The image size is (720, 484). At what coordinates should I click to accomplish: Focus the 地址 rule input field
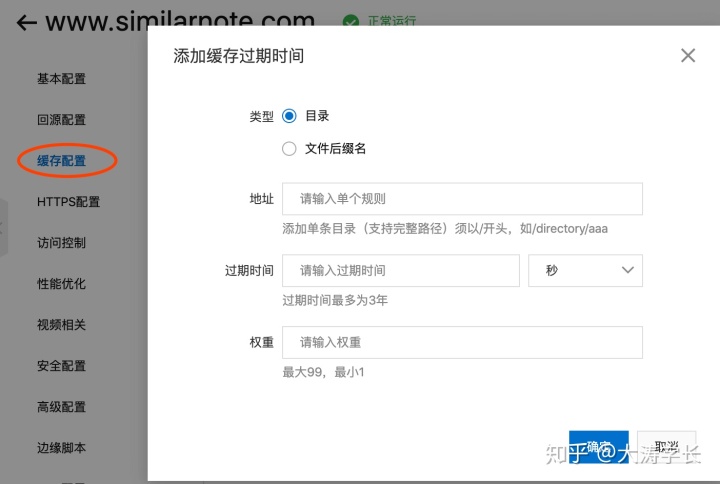(462, 199)
